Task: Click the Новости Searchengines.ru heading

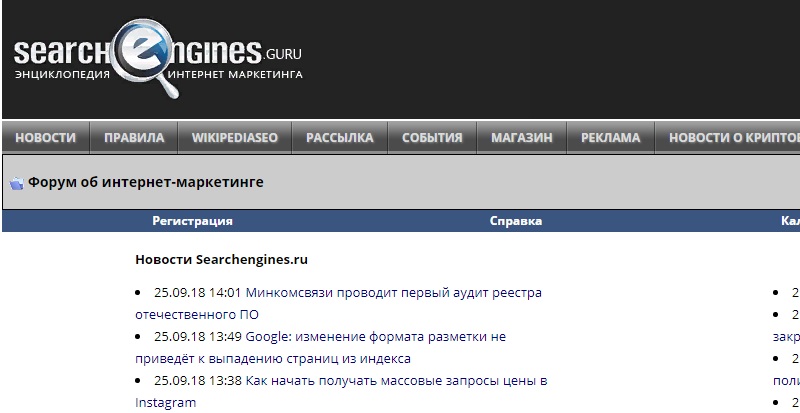Action: point(221,259)
